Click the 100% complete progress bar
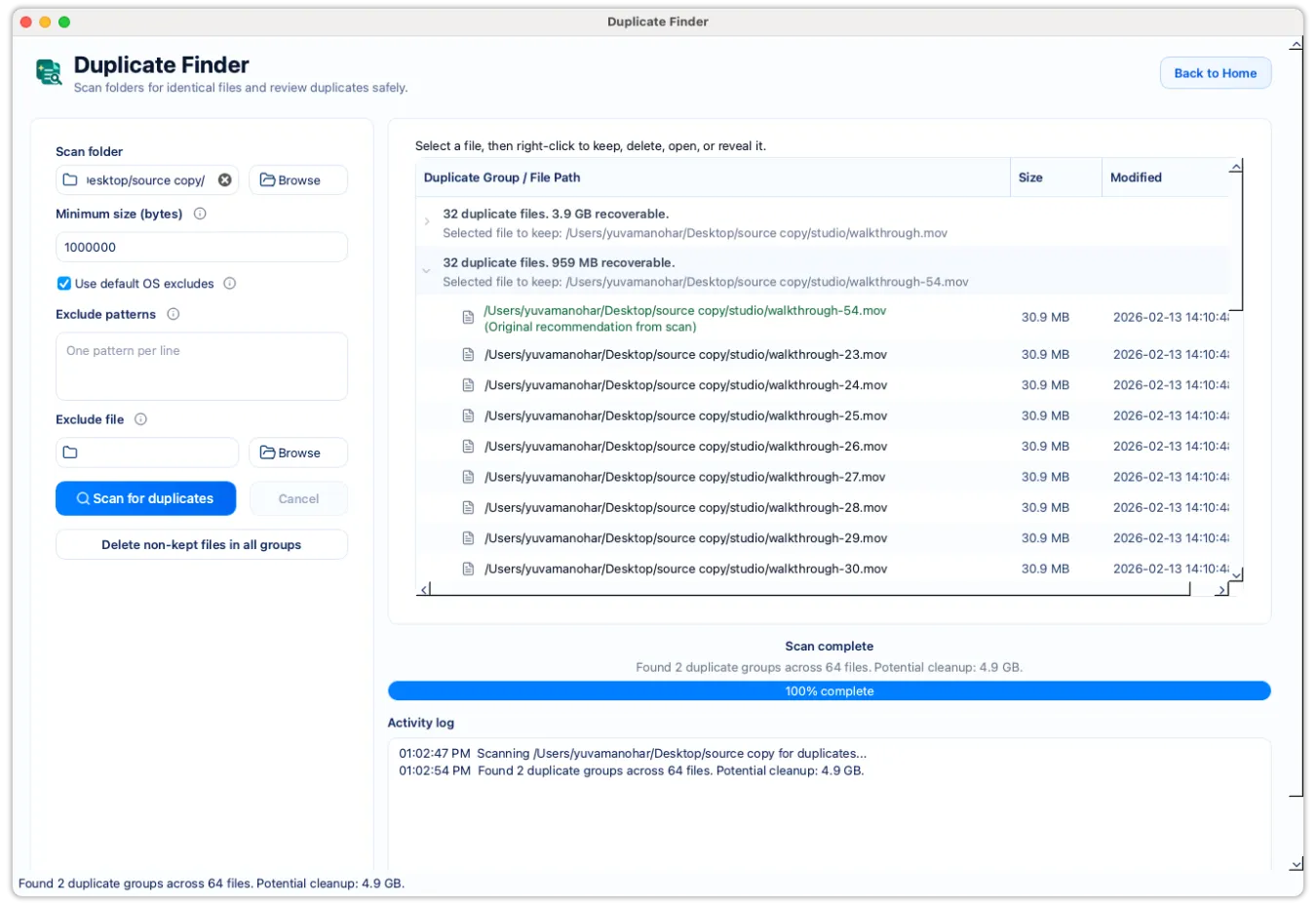This screenshot has width=1316, height=905. coord(830,690)
